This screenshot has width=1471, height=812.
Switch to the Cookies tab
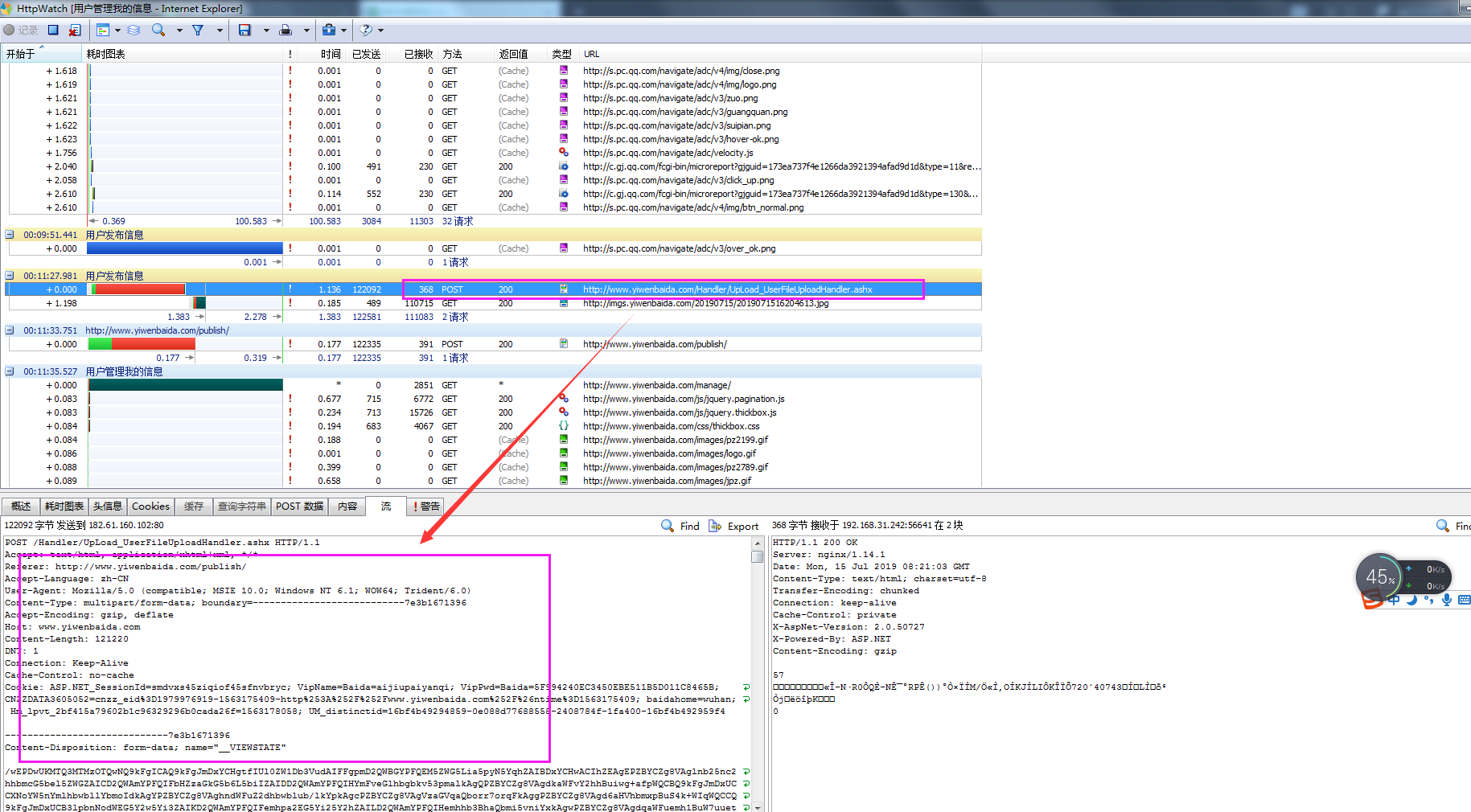pyautogui.click(x=150, y=506)
